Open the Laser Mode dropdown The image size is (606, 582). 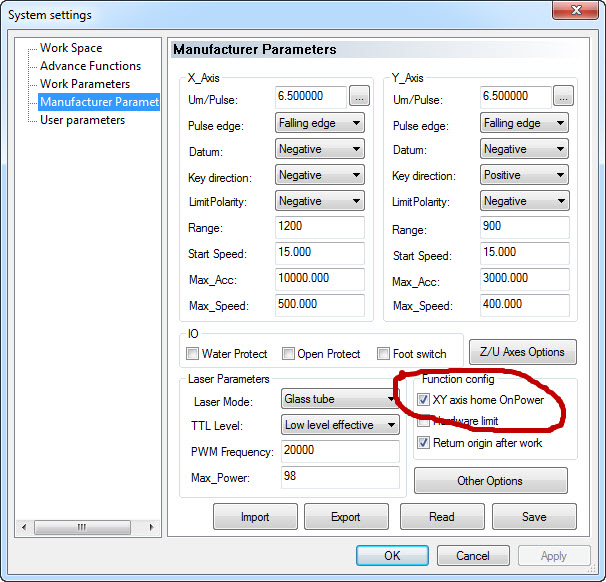(338, 399)
